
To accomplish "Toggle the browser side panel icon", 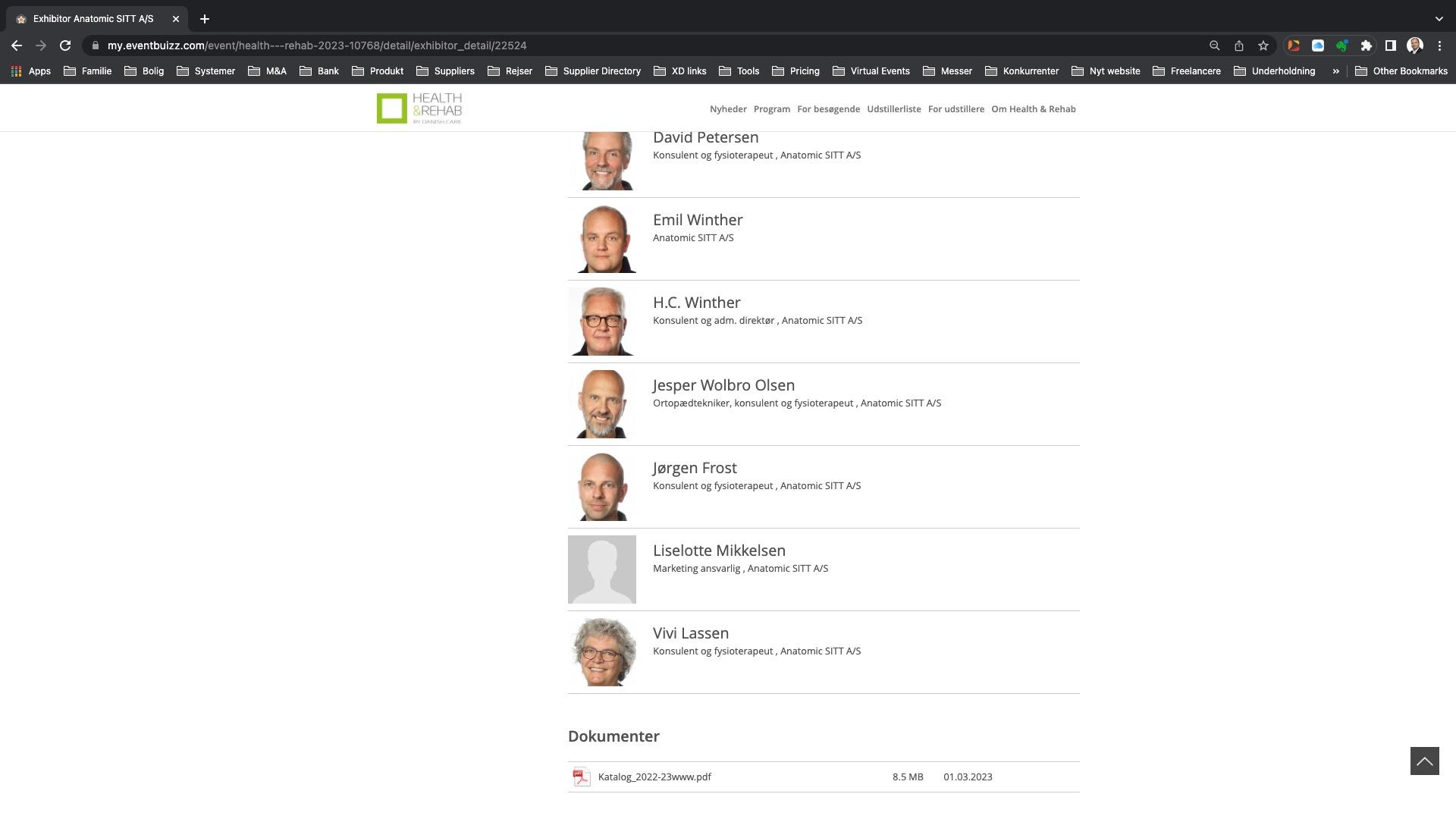I will tap(1390, 45).
